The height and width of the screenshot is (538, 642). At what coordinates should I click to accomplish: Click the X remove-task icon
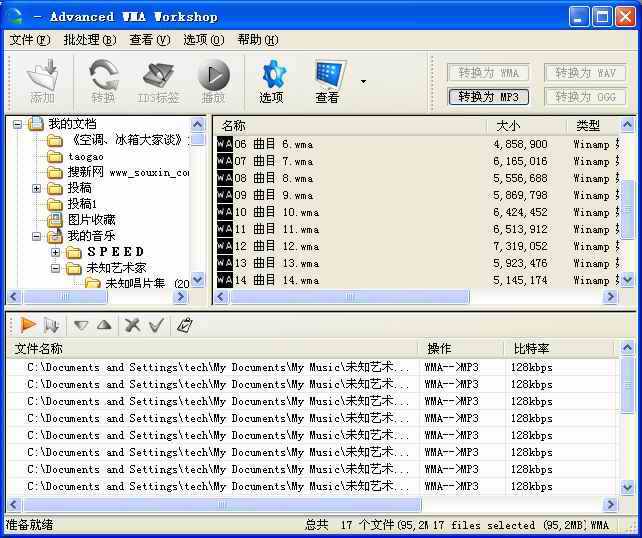(x=131, y=325)
